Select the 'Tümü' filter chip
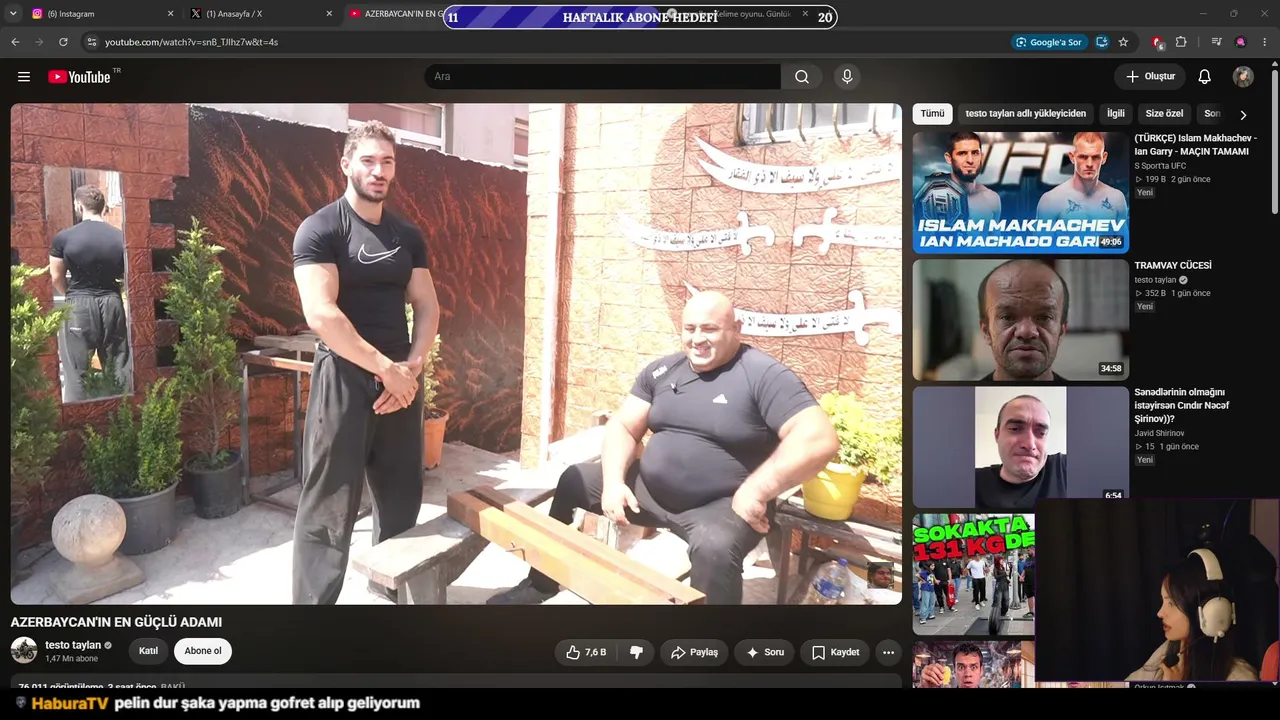The image size is (1280, 720). coord(932,114)
